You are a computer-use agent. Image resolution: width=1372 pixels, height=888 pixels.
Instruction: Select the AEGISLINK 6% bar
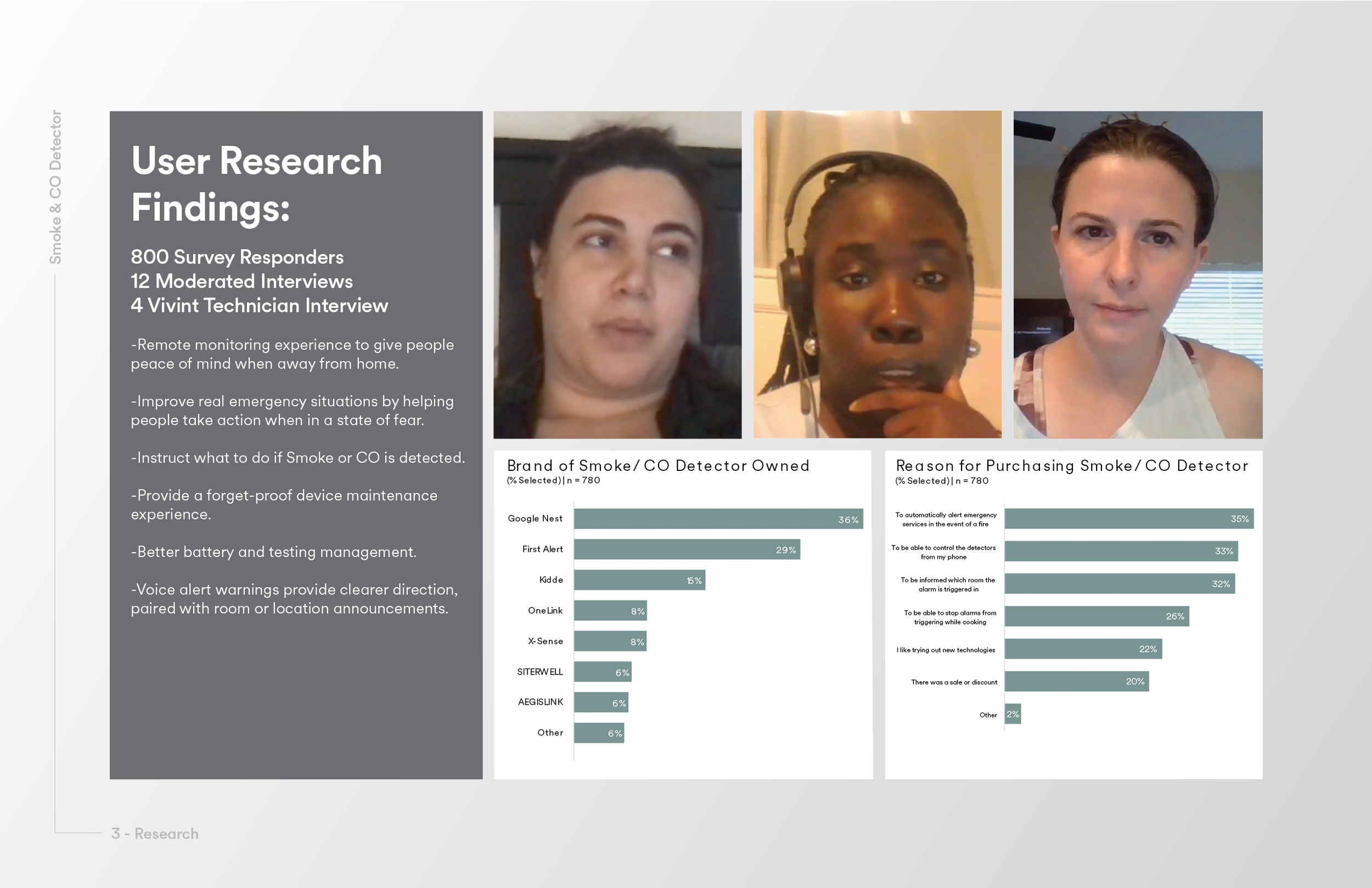coord(601,702)
